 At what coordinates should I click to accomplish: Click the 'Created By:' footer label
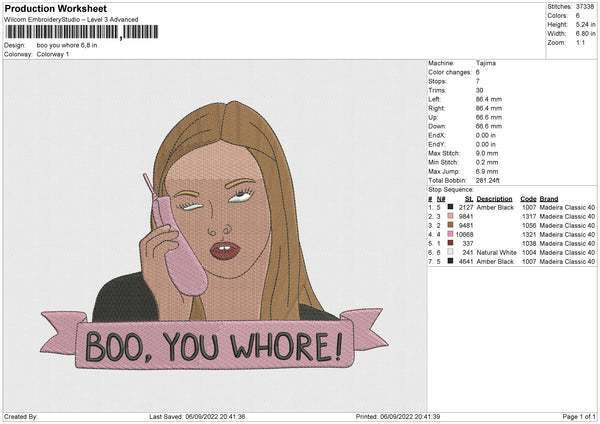(21, 416)
